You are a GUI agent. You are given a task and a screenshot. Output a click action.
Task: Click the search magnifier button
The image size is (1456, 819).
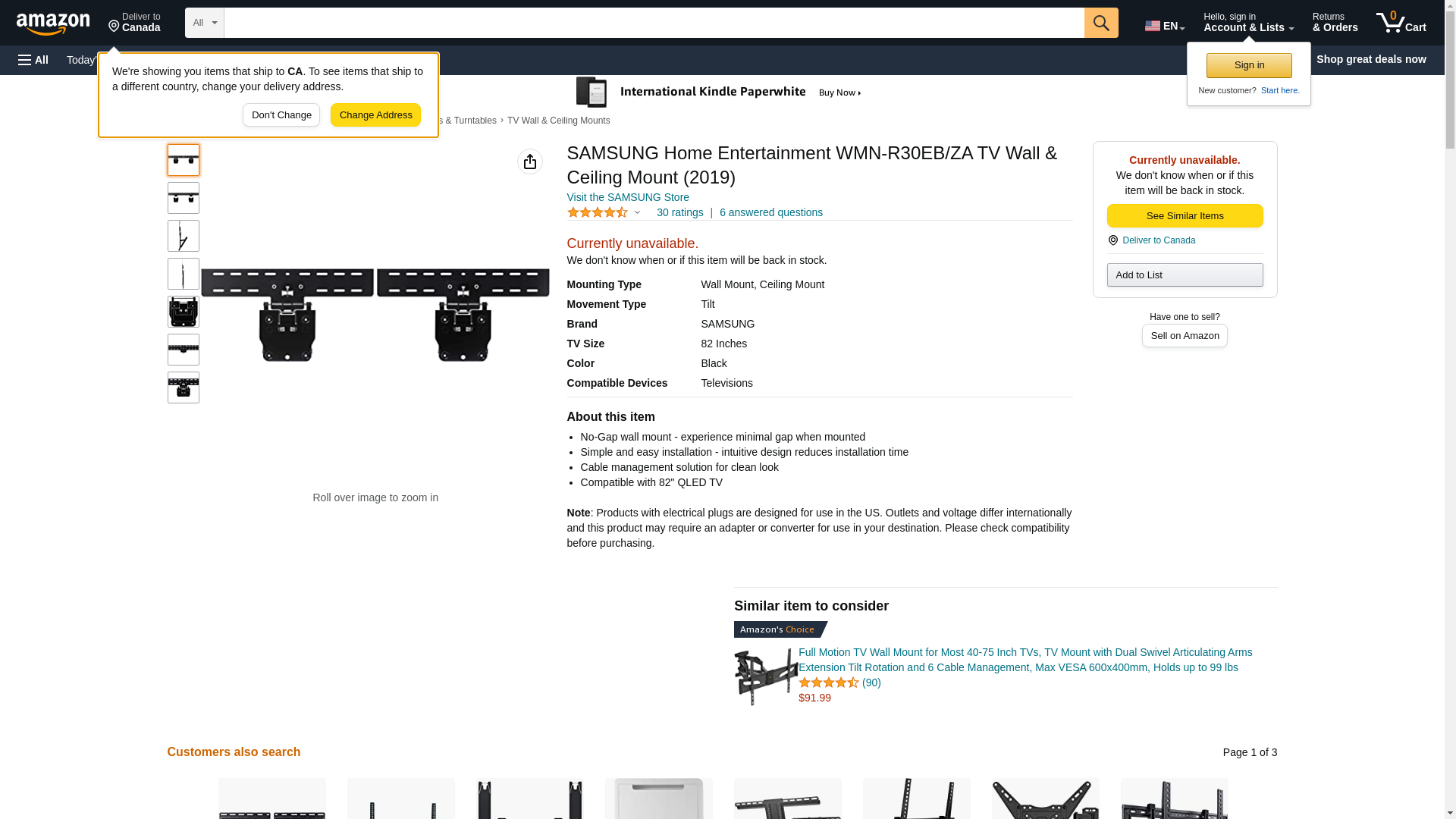(1101, 23)
